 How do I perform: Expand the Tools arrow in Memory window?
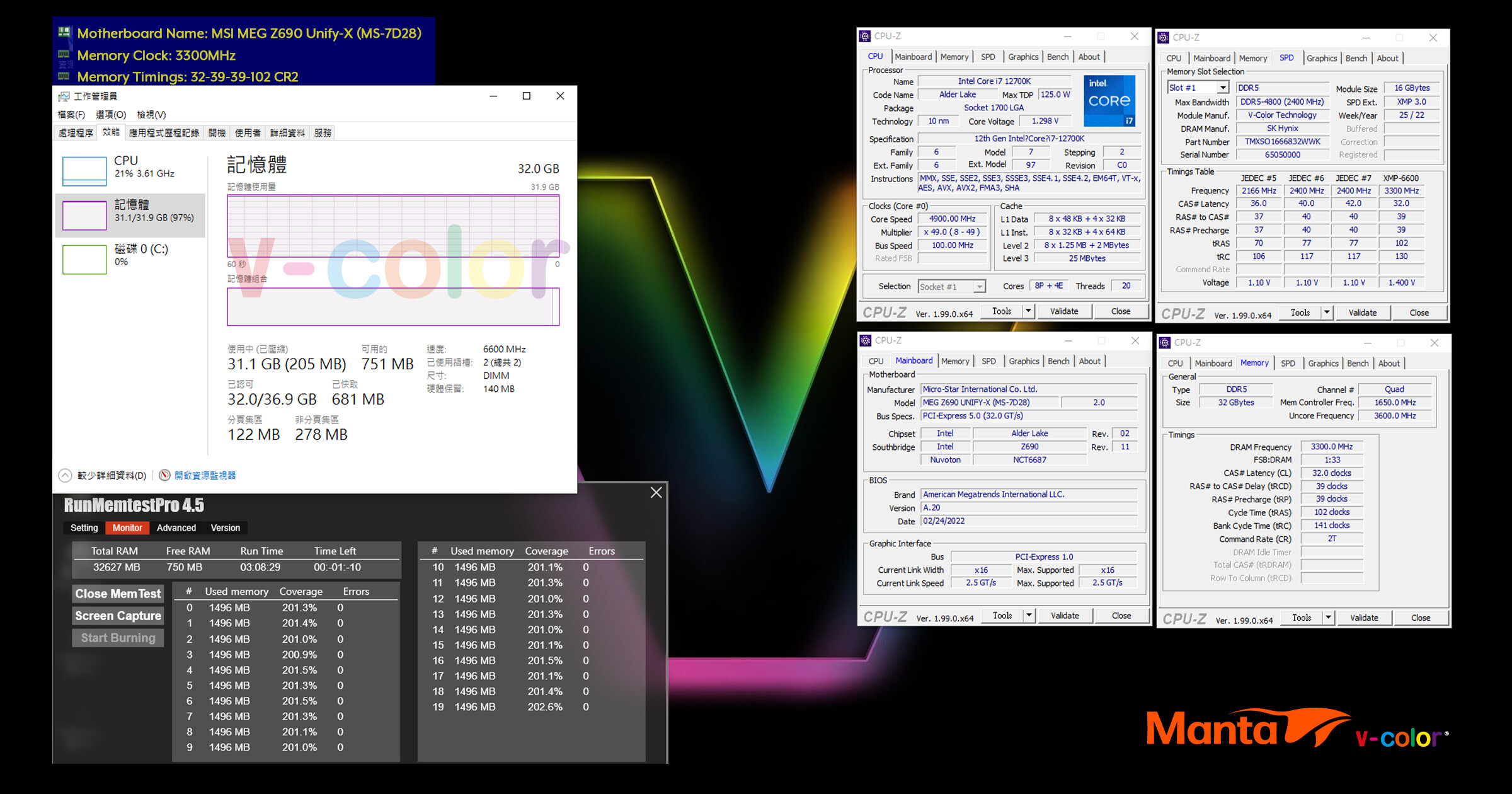[x=1328, y=618]
